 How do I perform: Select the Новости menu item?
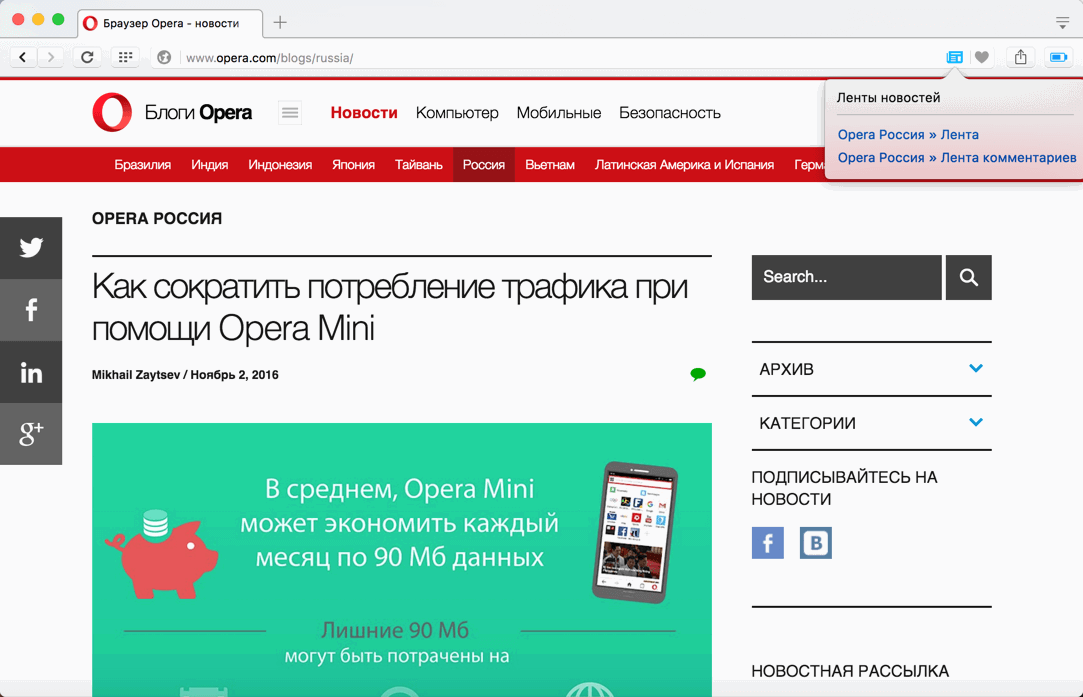pyautogui.click(x=364, y=113)
